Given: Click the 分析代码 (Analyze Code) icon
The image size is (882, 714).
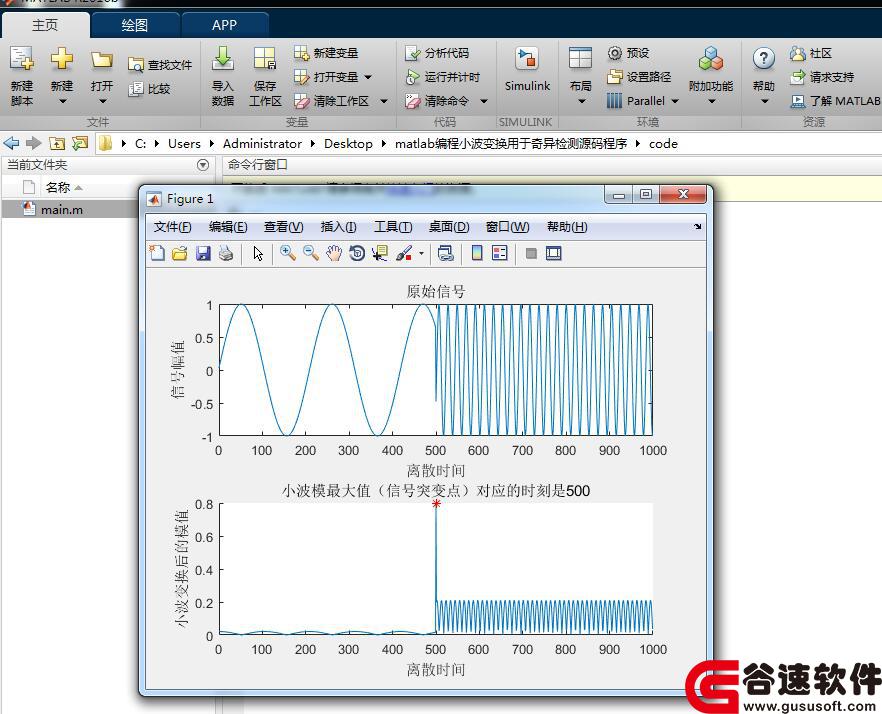Looking at the screenshot, I should pos(413,53).
